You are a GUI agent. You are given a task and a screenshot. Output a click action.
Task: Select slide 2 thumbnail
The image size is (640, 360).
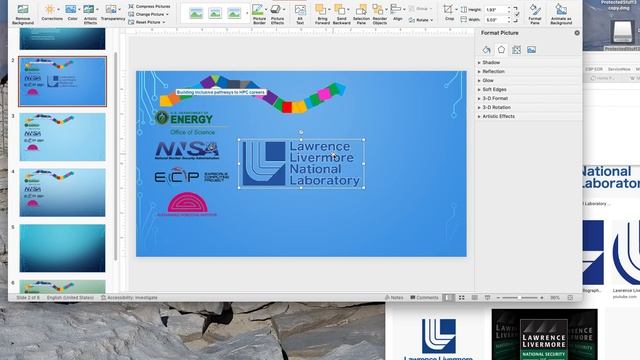pos(62,82)
